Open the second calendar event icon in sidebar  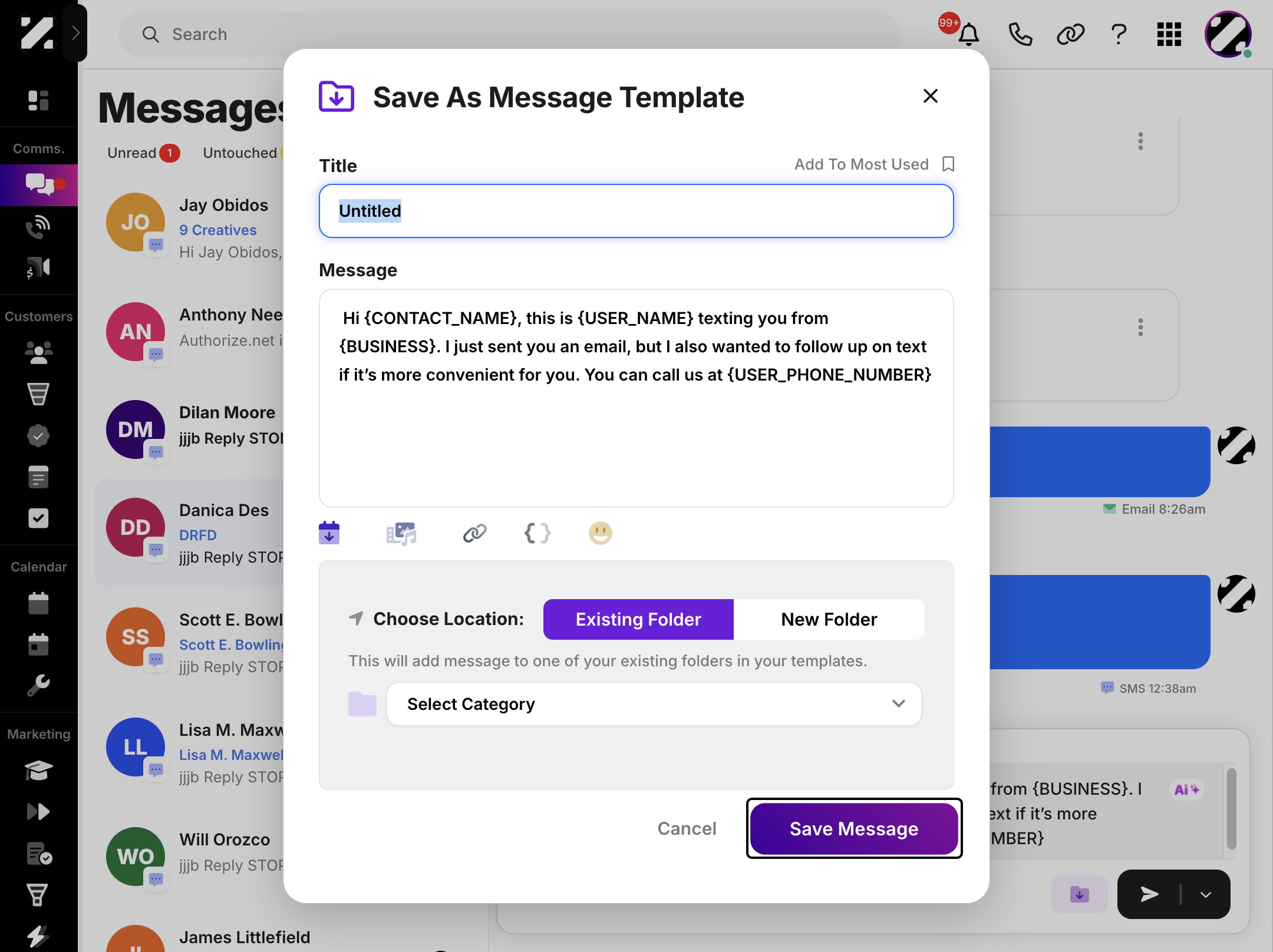(x=38, y=644)
